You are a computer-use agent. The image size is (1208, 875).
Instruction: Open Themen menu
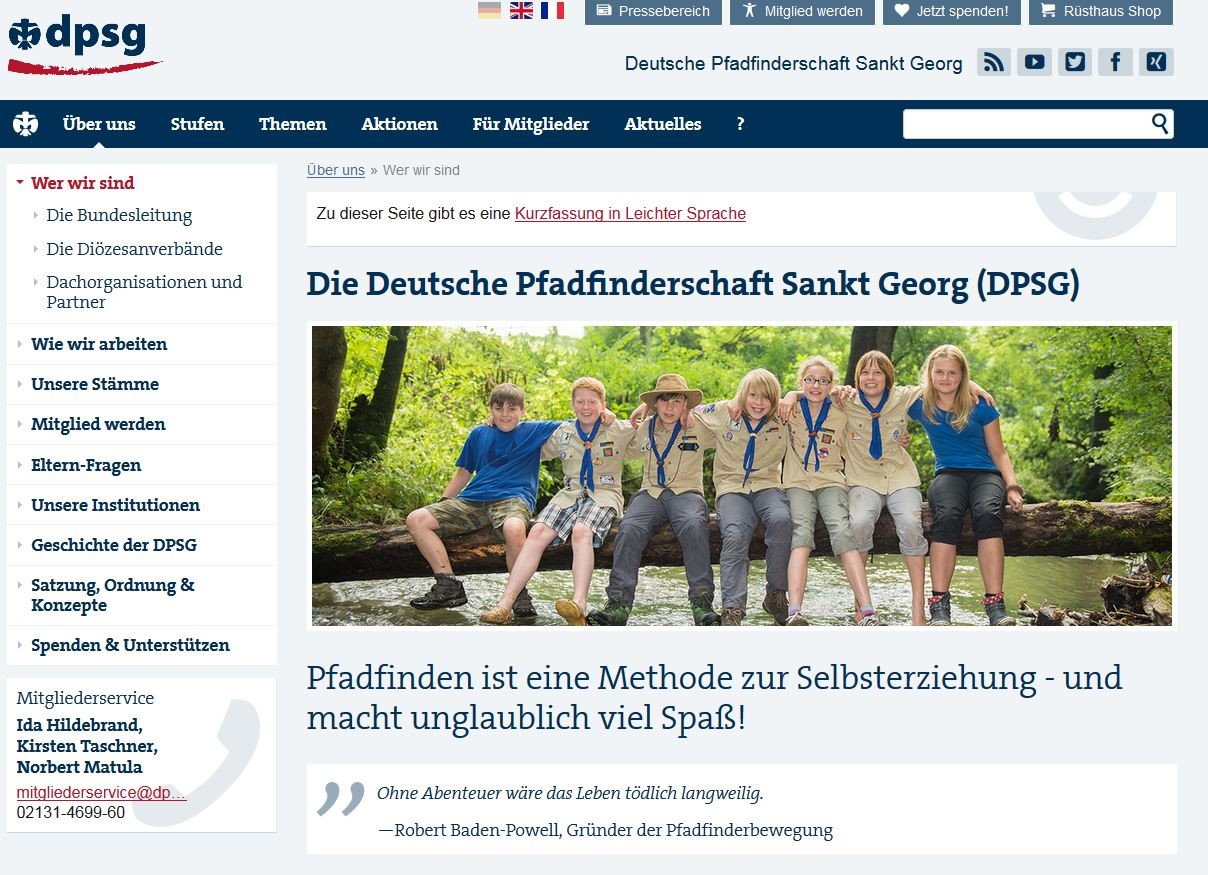point(293,124)
